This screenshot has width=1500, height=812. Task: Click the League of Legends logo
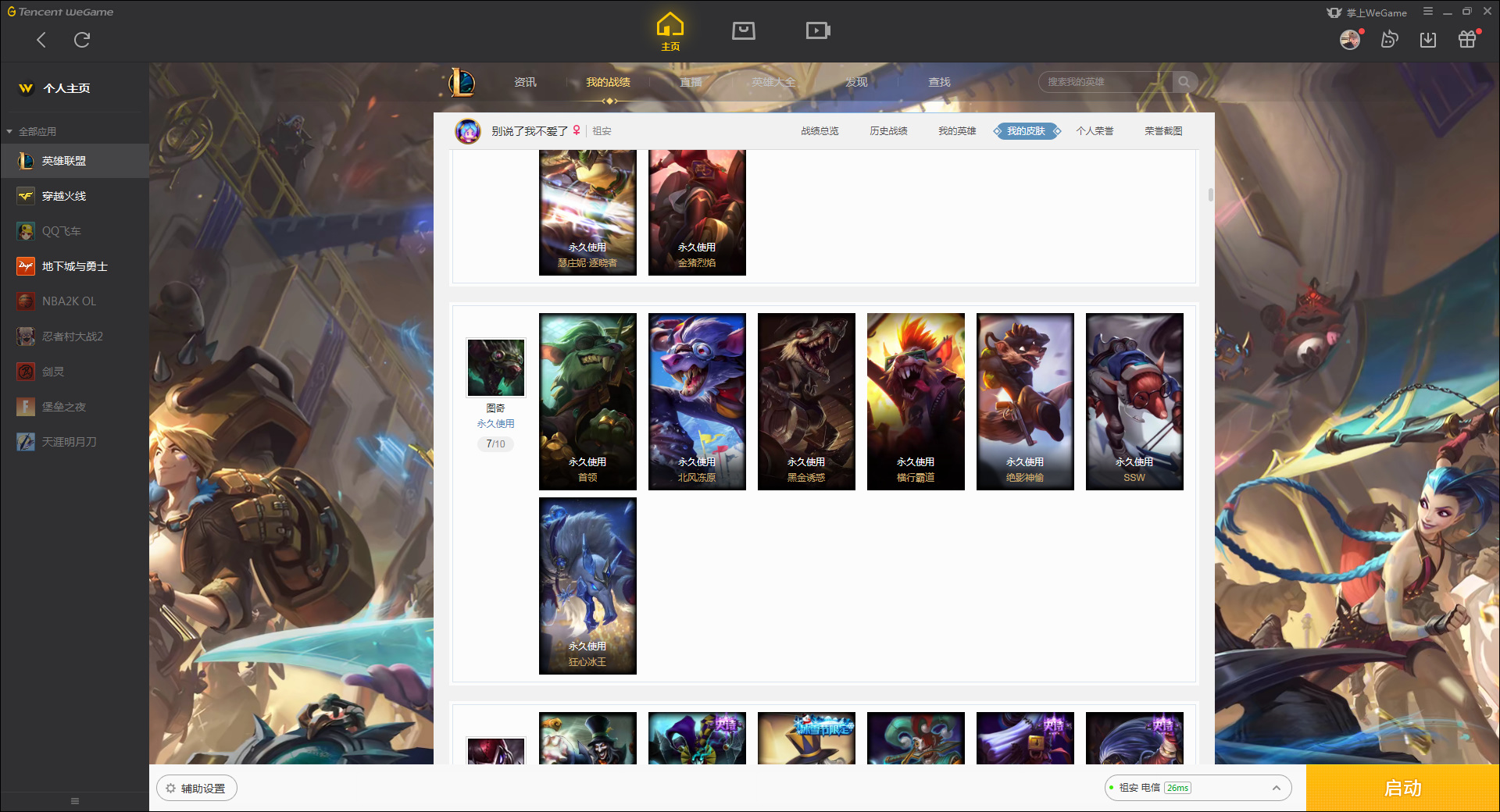(461, 82)
